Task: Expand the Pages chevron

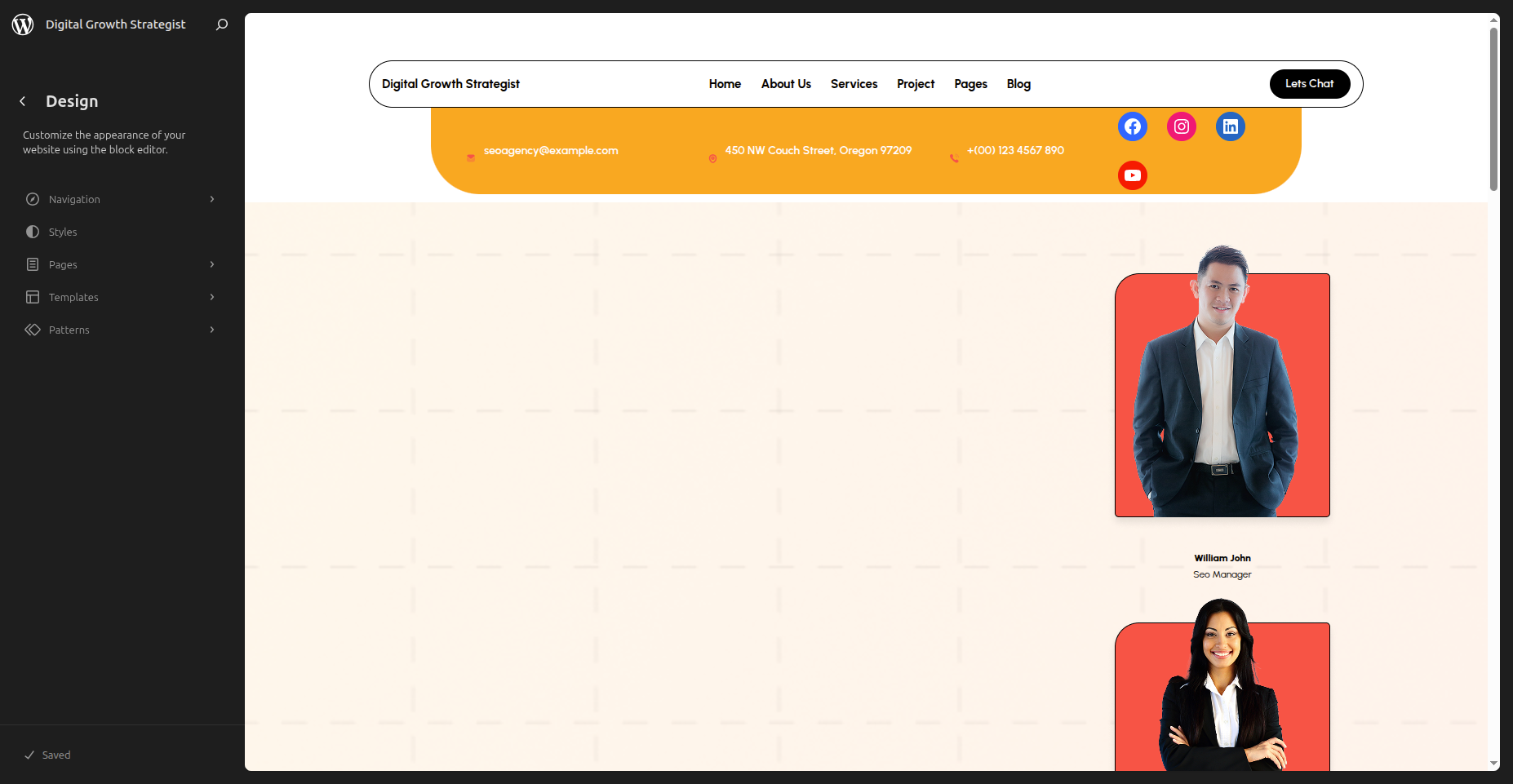Action: point(212,264)
